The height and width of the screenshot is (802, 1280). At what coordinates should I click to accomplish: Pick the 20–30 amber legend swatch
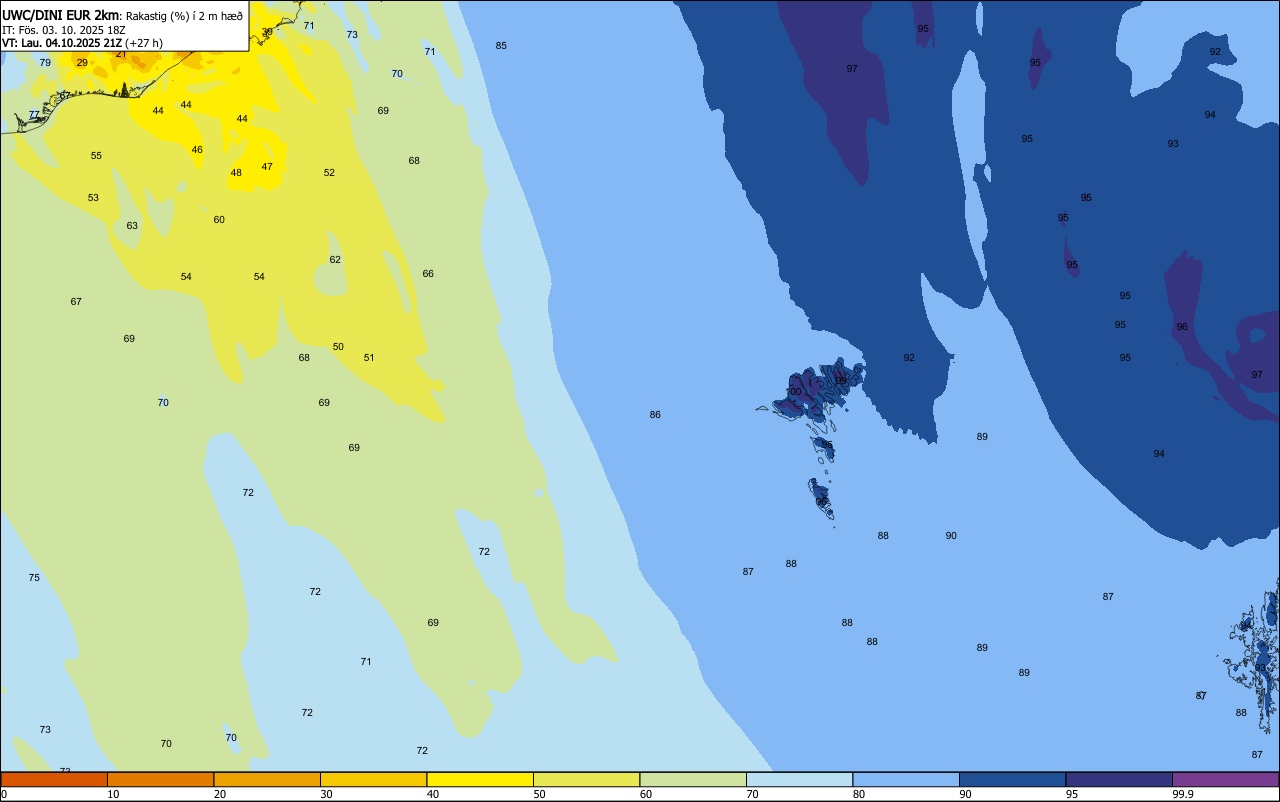(x=267, y=779)
